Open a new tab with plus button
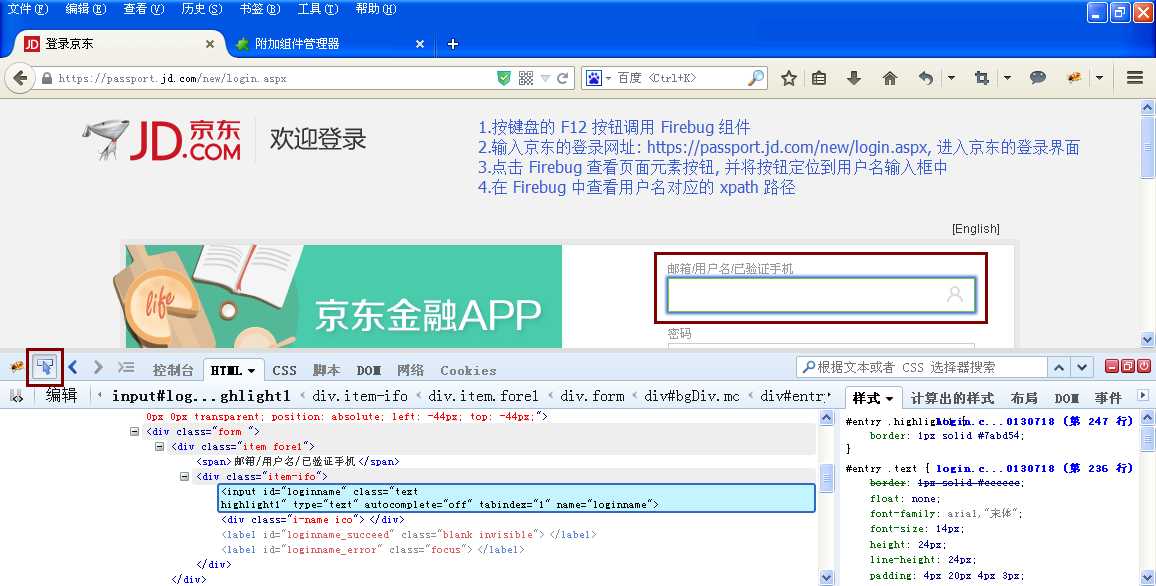1156x586 pixels. [453, 44]
